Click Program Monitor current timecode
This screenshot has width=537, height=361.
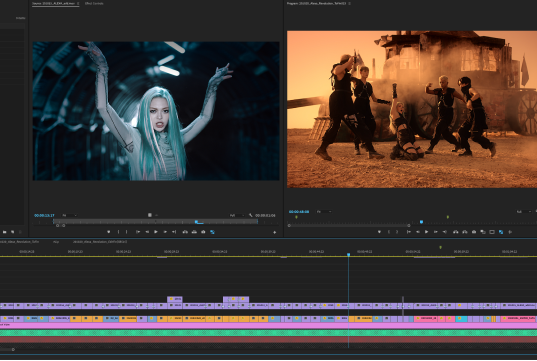299,212
